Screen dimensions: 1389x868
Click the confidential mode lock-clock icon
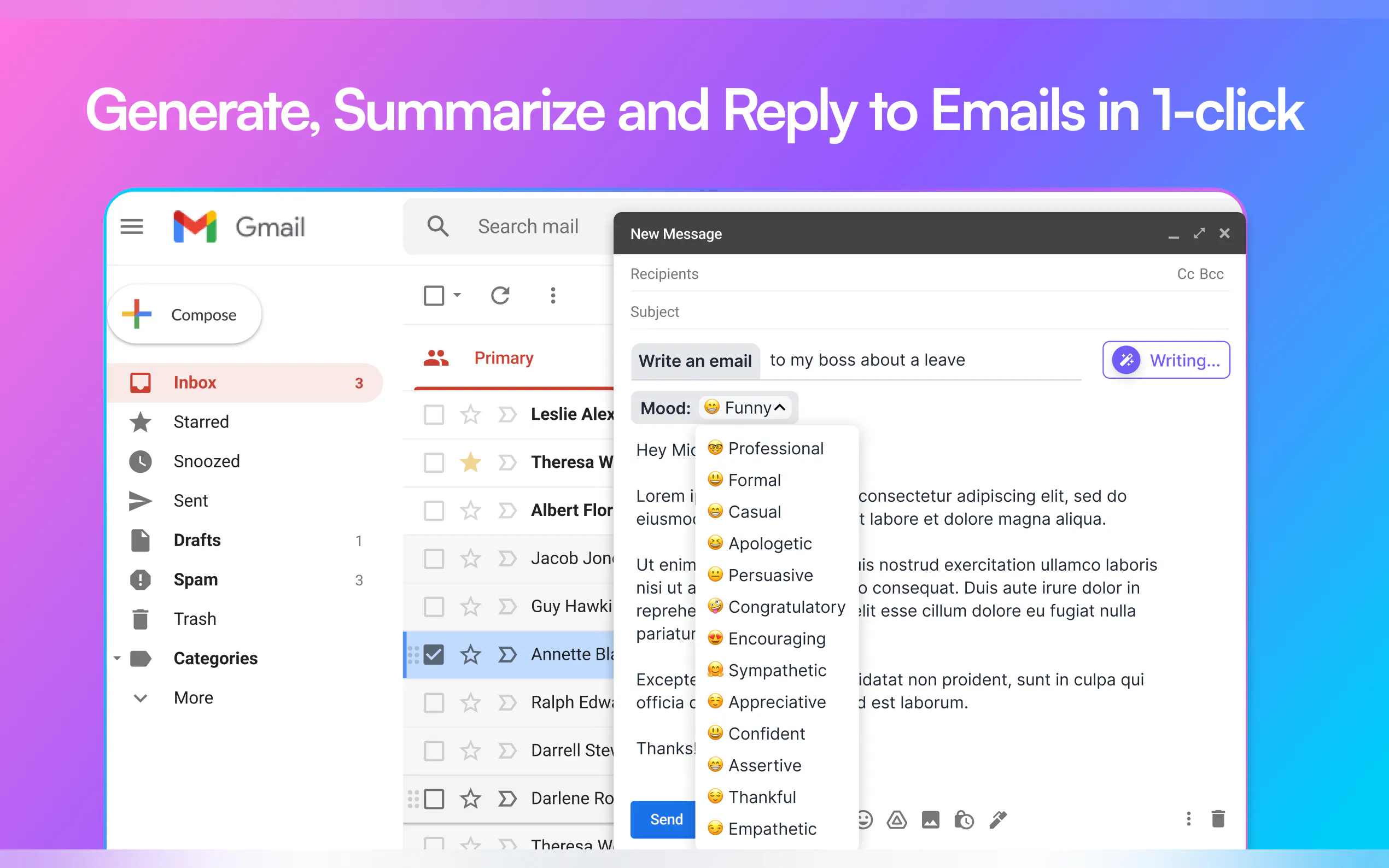[x=964, y=820]
